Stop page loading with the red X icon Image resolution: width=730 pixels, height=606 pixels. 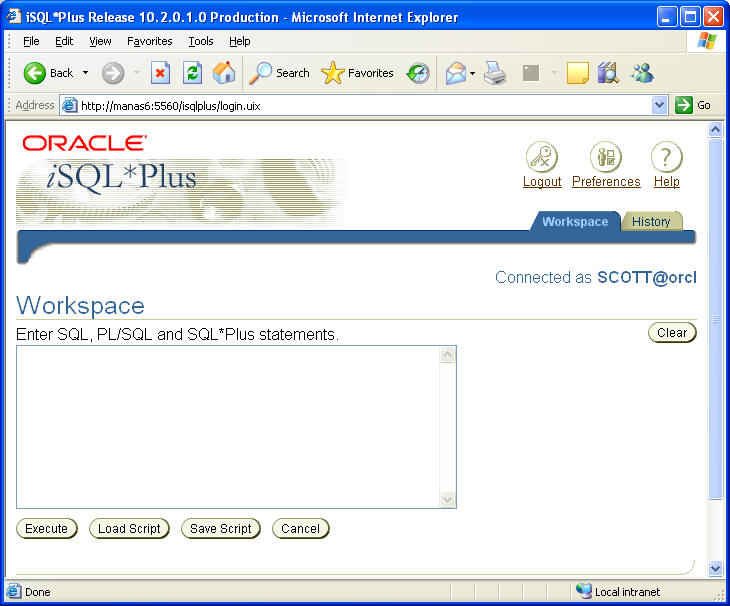pyautogui.click(x=160, y=73)
